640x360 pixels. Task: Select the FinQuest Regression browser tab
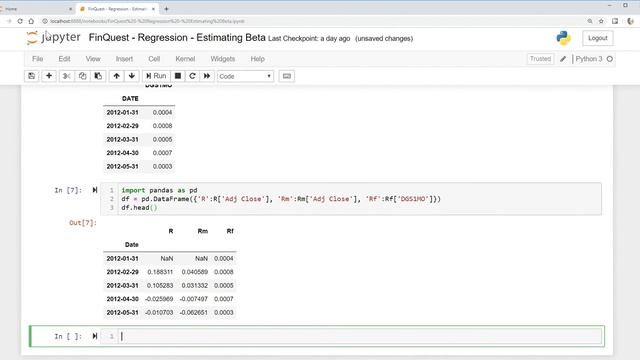tap(116, 9)
